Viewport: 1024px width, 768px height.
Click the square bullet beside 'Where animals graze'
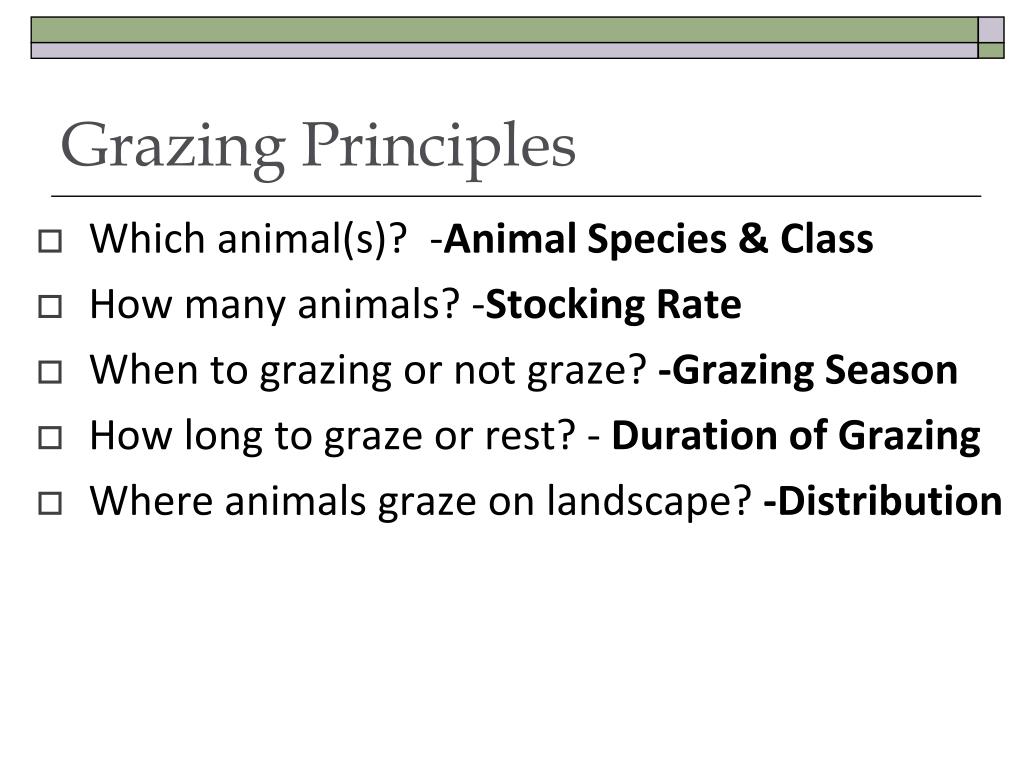pyautogui.click(x=50, y=504)
